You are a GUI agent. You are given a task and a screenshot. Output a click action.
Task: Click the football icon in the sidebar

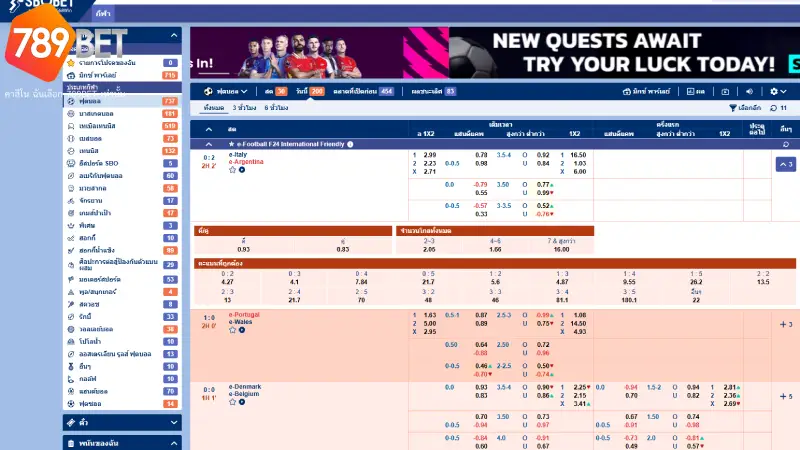pos(70,101)
